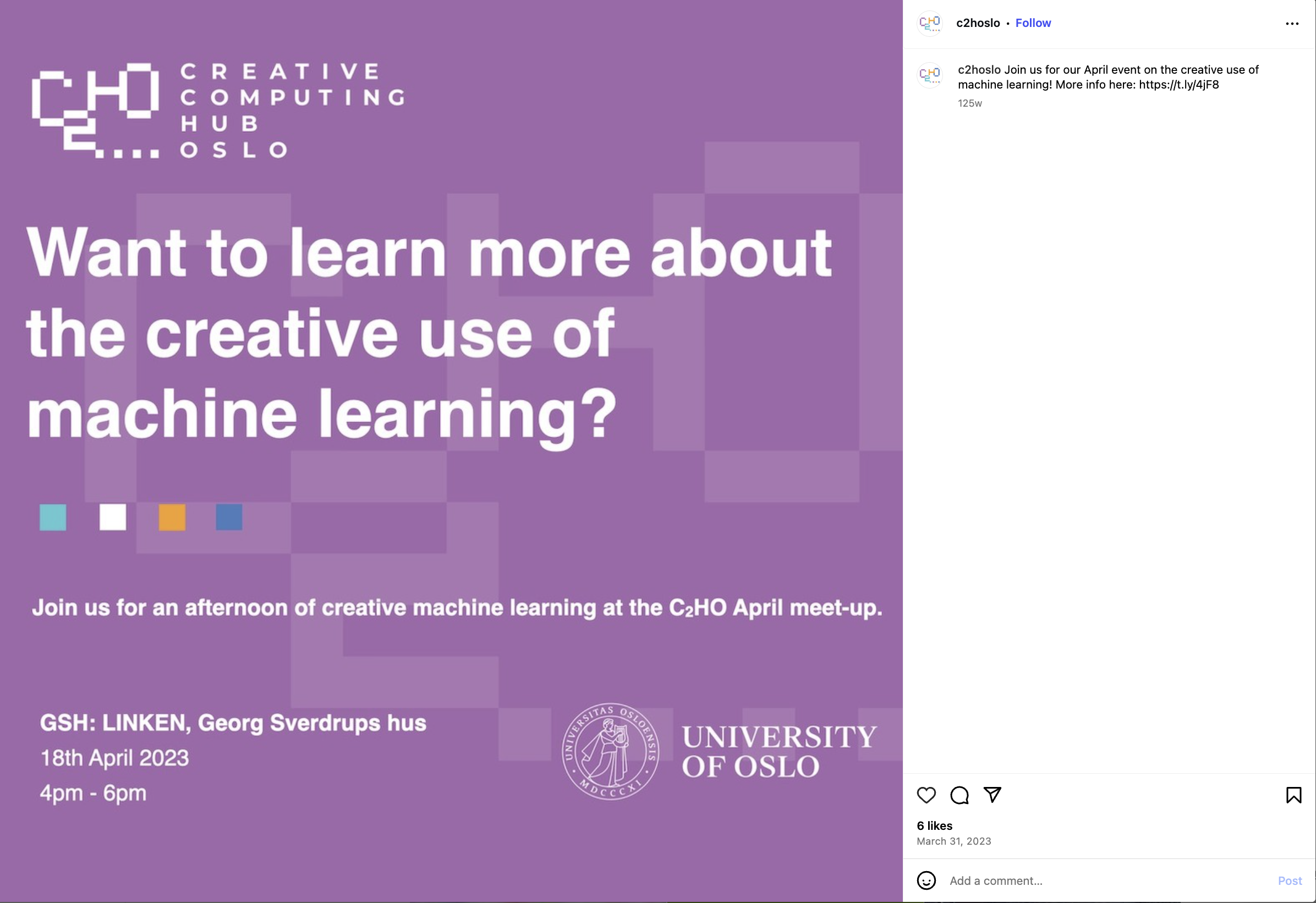The height and width of the screenshot is (903, 1316).
Task: Save post with bookmark icon
Action: (x=1293, y=795)
